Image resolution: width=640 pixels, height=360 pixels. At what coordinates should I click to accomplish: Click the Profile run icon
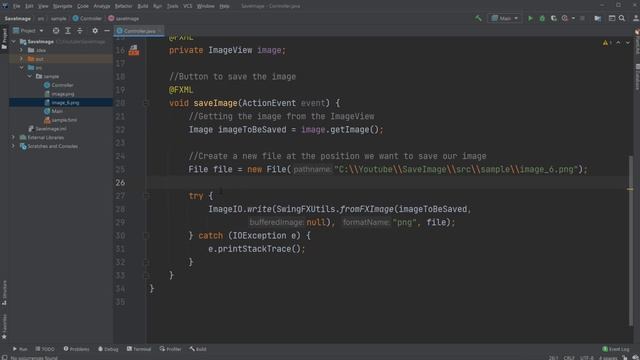click(x=564, y=18)
